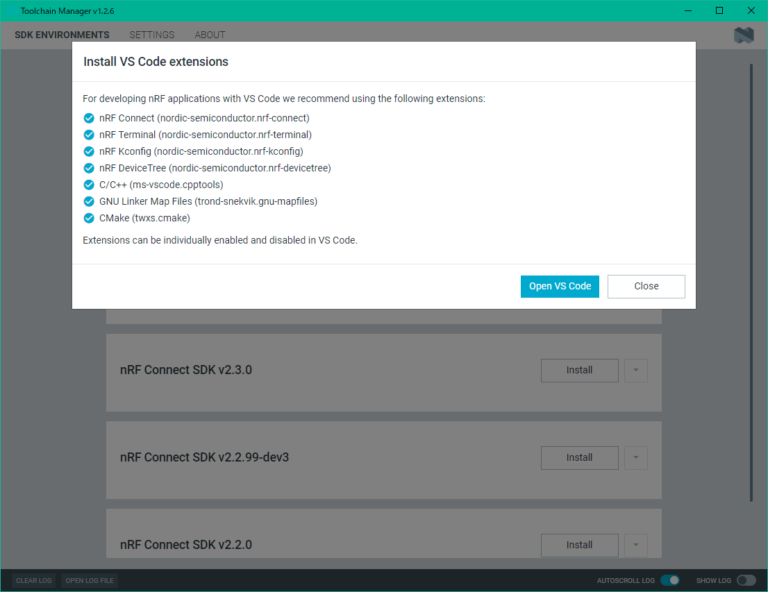
Task: Close the Install VS Code extensions dialog
Action: (646, 286)
